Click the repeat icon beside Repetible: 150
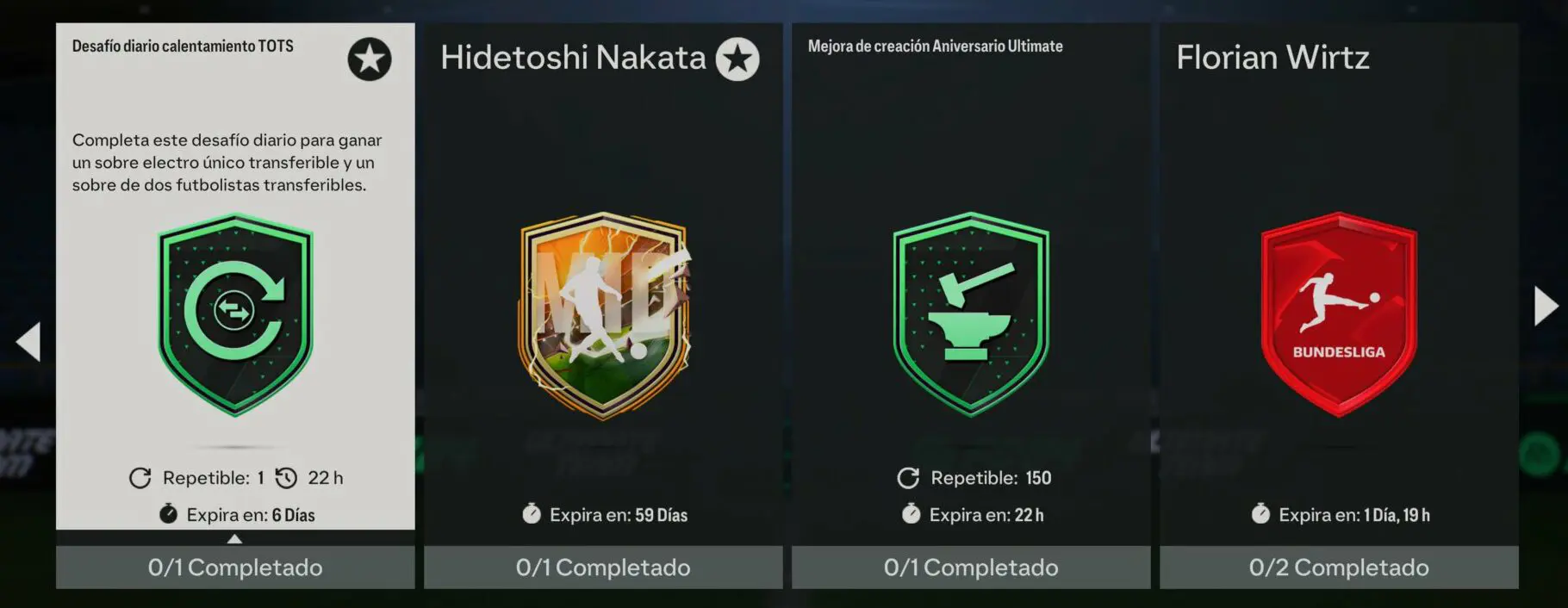1568x608 pixels. [x=908, y=478]
